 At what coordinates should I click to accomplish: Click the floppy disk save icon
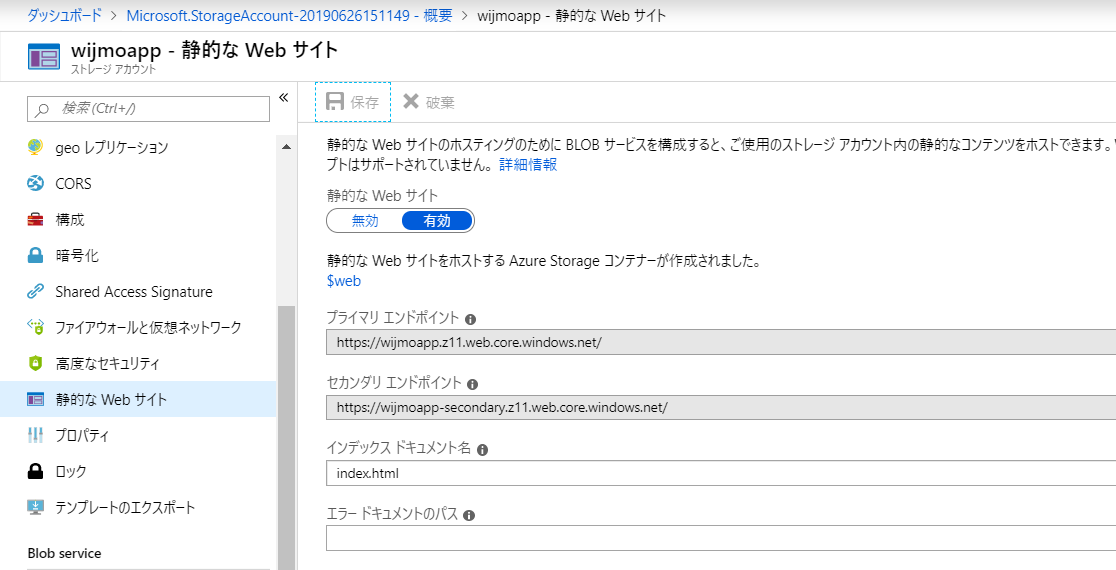(335, 102)
